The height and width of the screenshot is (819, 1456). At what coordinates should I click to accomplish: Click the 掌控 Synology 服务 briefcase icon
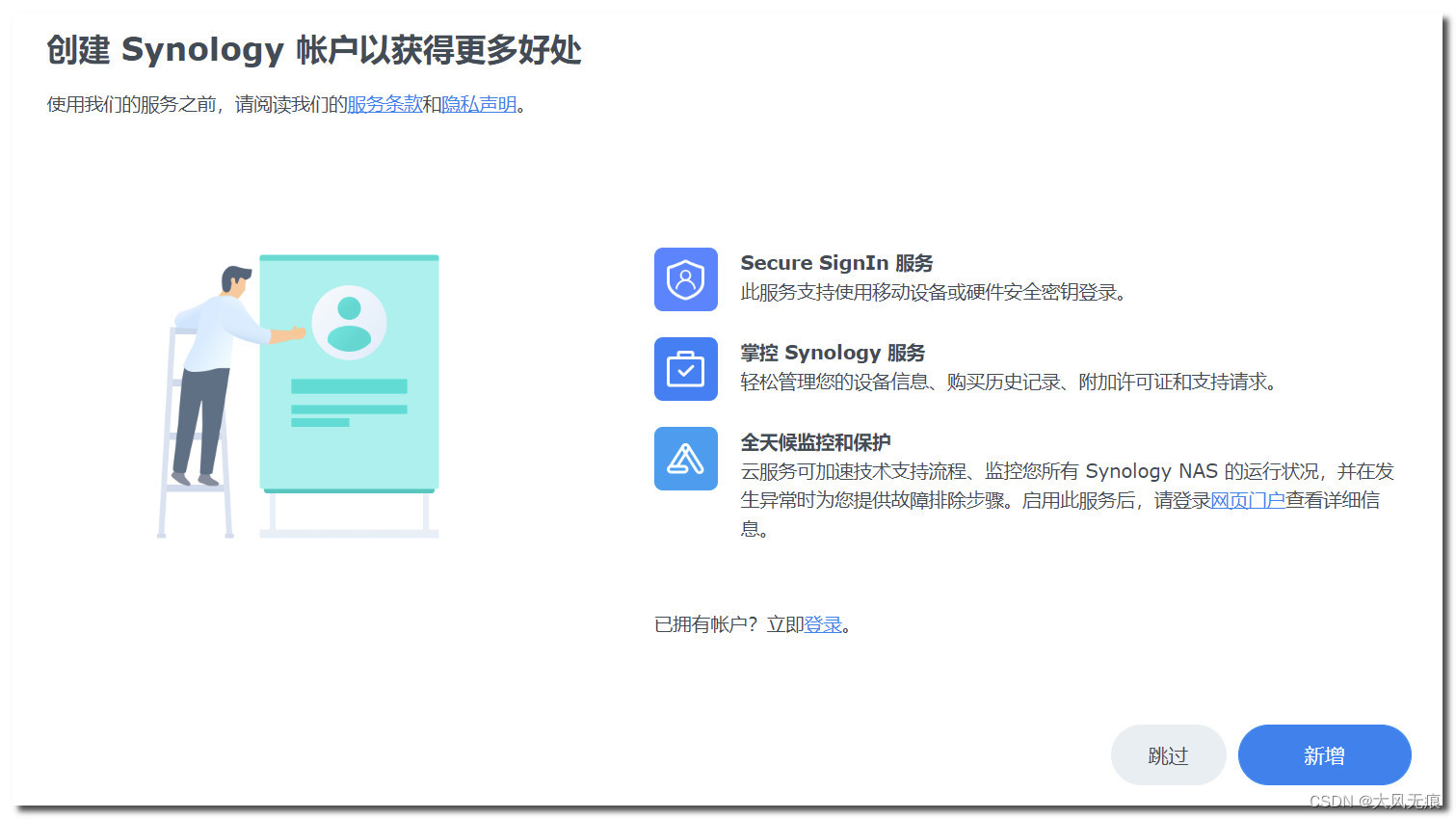pyautogui.click(x=685, y=369)
